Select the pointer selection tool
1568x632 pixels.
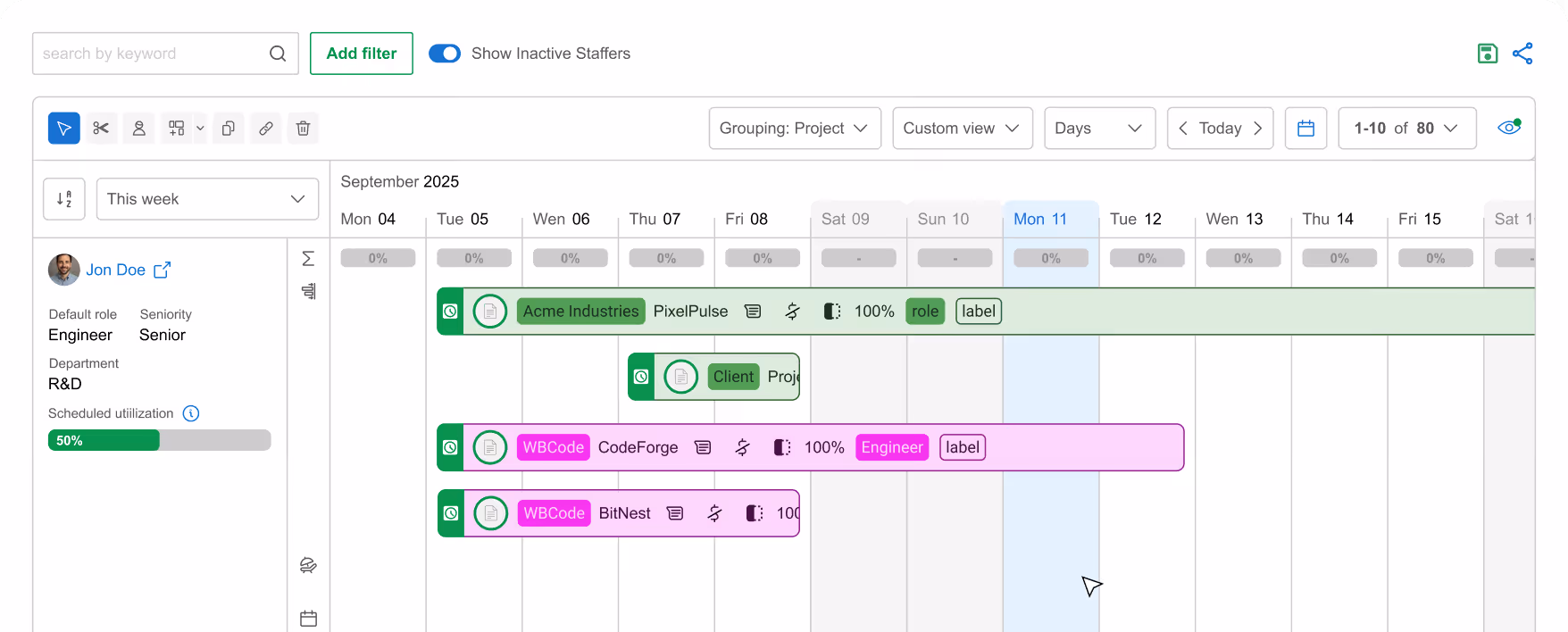(64, 129)
